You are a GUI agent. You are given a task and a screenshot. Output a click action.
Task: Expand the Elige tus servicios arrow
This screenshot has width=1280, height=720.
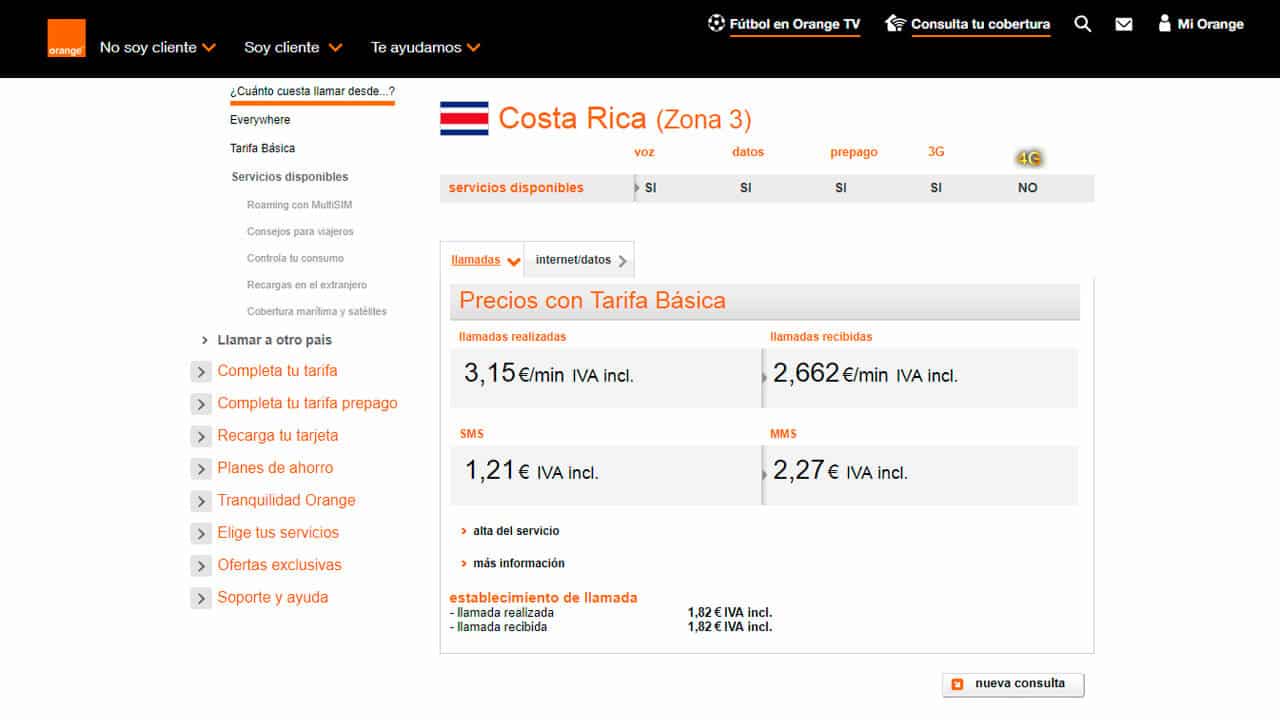point(201,534)
